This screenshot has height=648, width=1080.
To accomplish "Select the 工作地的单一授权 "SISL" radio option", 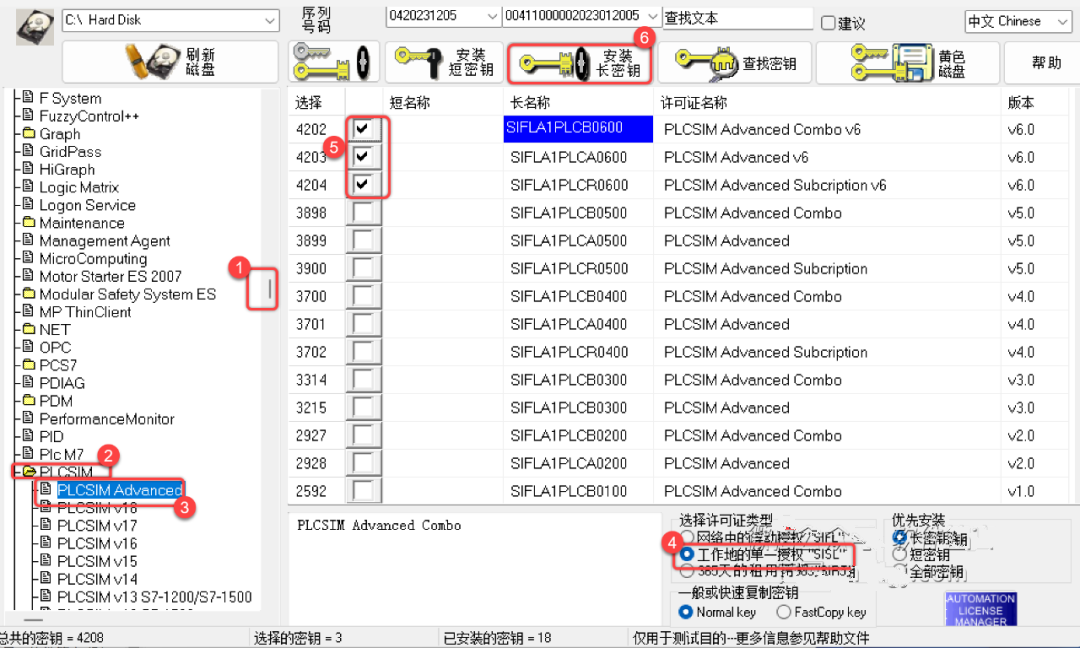I will pos(687,554).
